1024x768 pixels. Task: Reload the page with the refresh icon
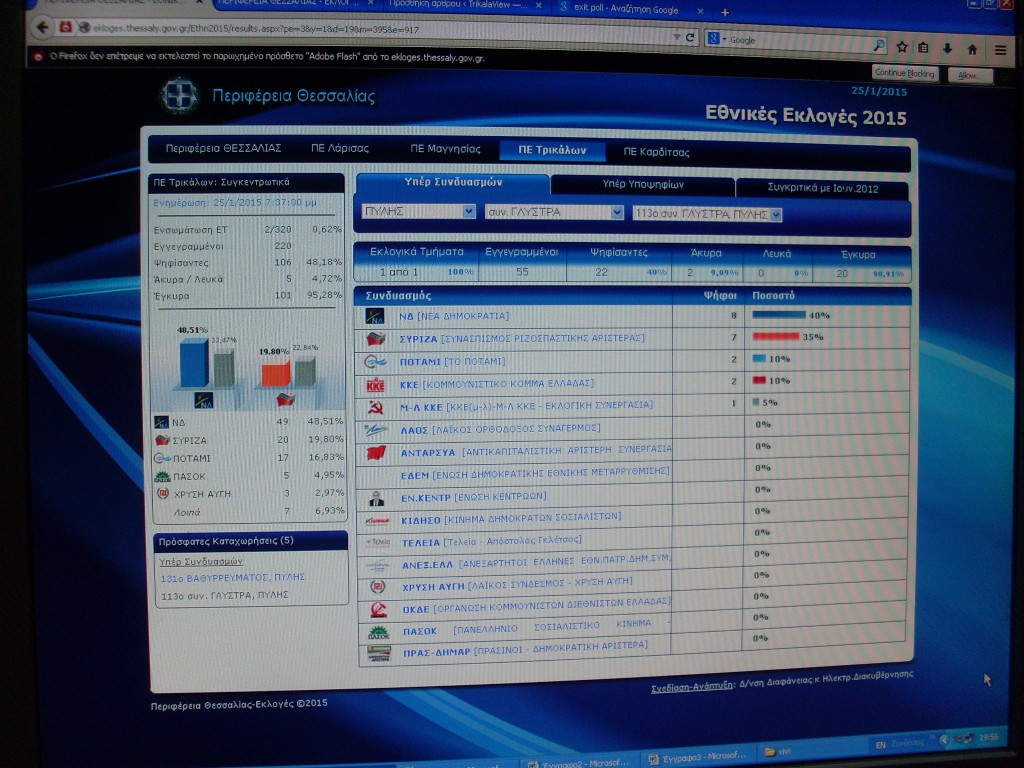(690, 38)
